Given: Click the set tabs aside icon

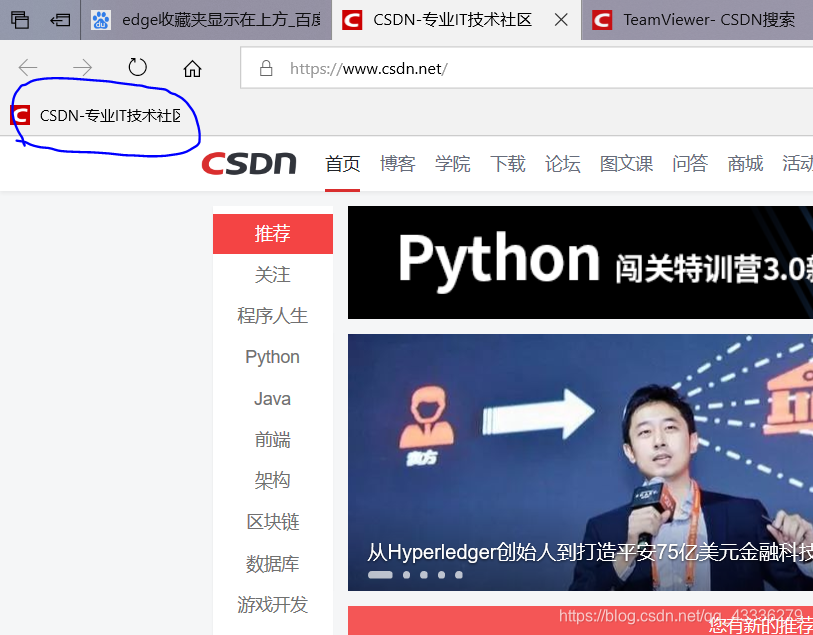Looking at the screenshot, I should click(60, 20).
